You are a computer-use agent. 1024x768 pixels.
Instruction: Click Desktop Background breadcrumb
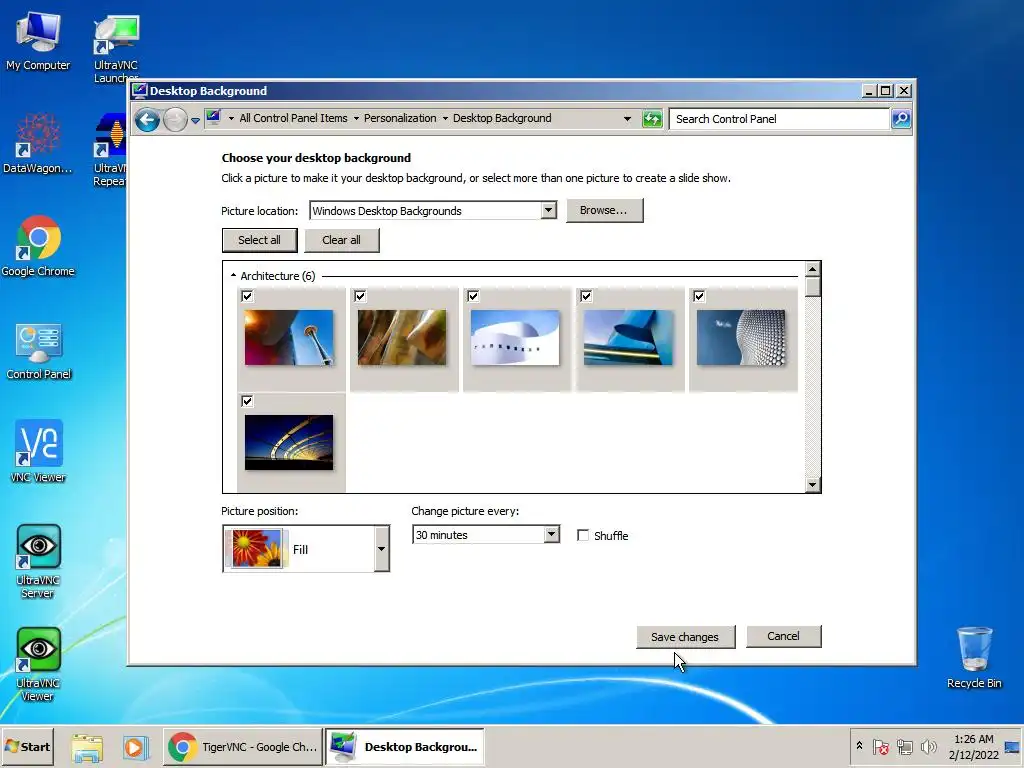point(502,118)
